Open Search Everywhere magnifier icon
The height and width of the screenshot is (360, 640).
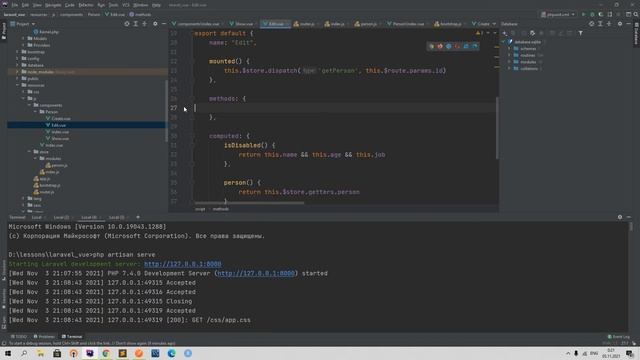[636, 14]
